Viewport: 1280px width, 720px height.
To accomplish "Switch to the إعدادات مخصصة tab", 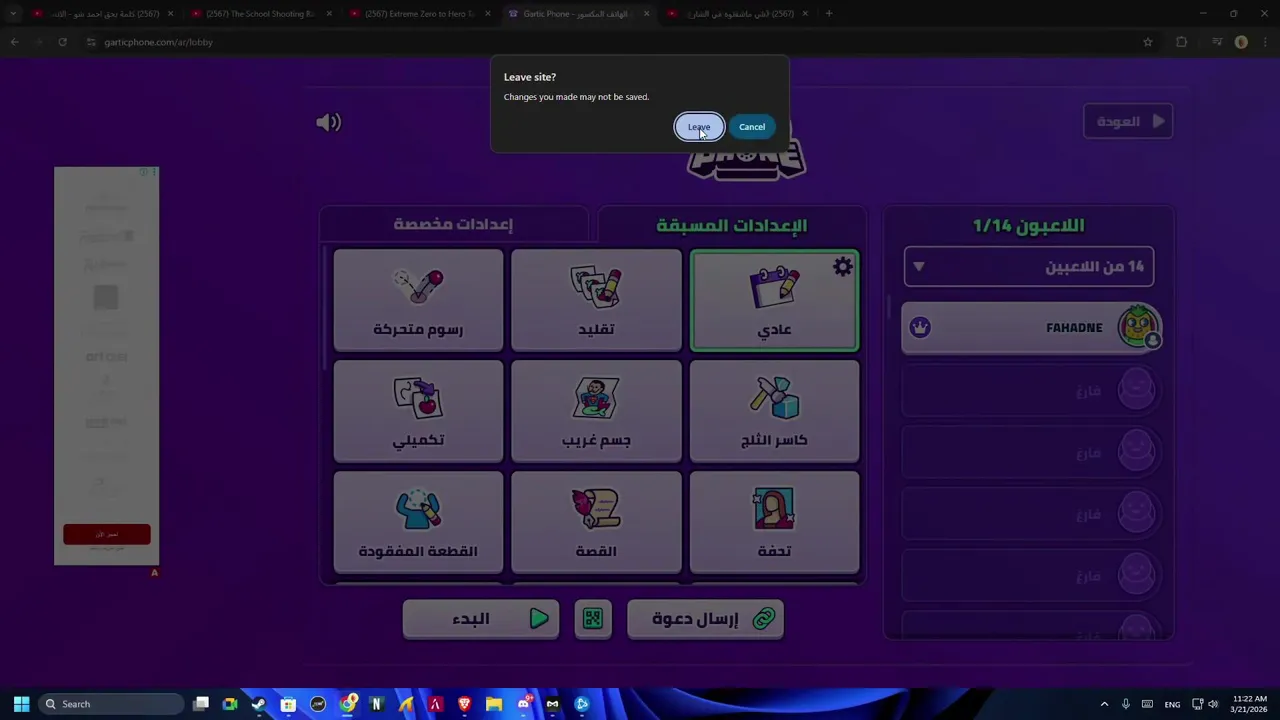I will click(x=453, y=224).
